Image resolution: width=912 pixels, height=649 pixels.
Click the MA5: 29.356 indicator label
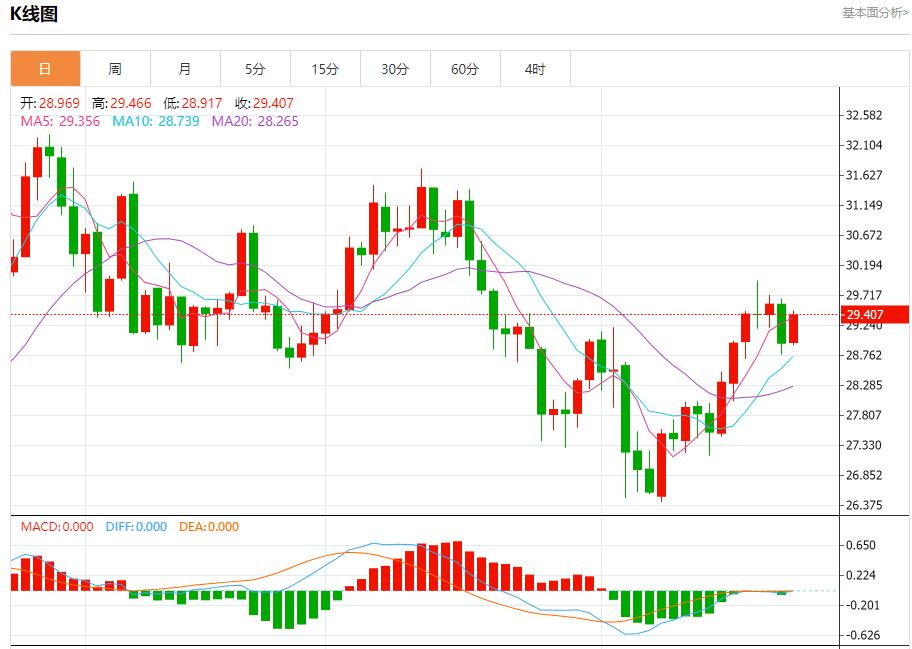click(x=60, y=121)
